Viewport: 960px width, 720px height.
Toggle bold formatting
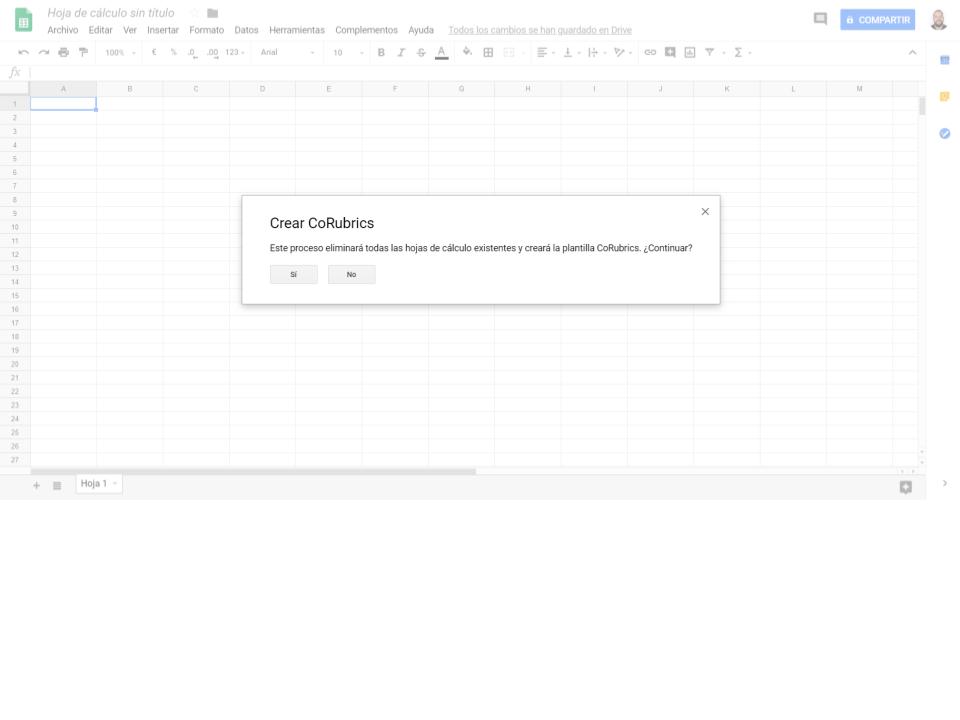coord(381,52)
